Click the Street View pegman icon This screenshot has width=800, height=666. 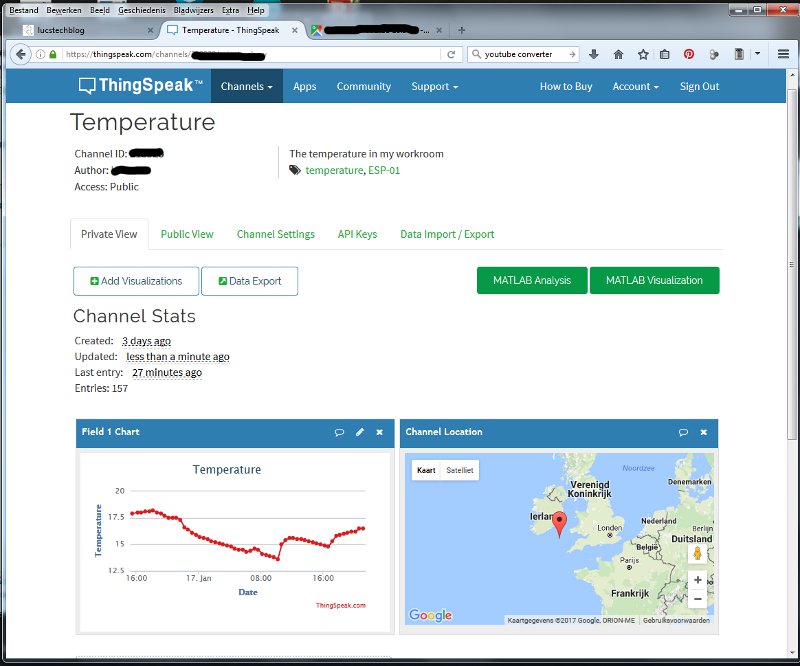(x=697, y=552)
